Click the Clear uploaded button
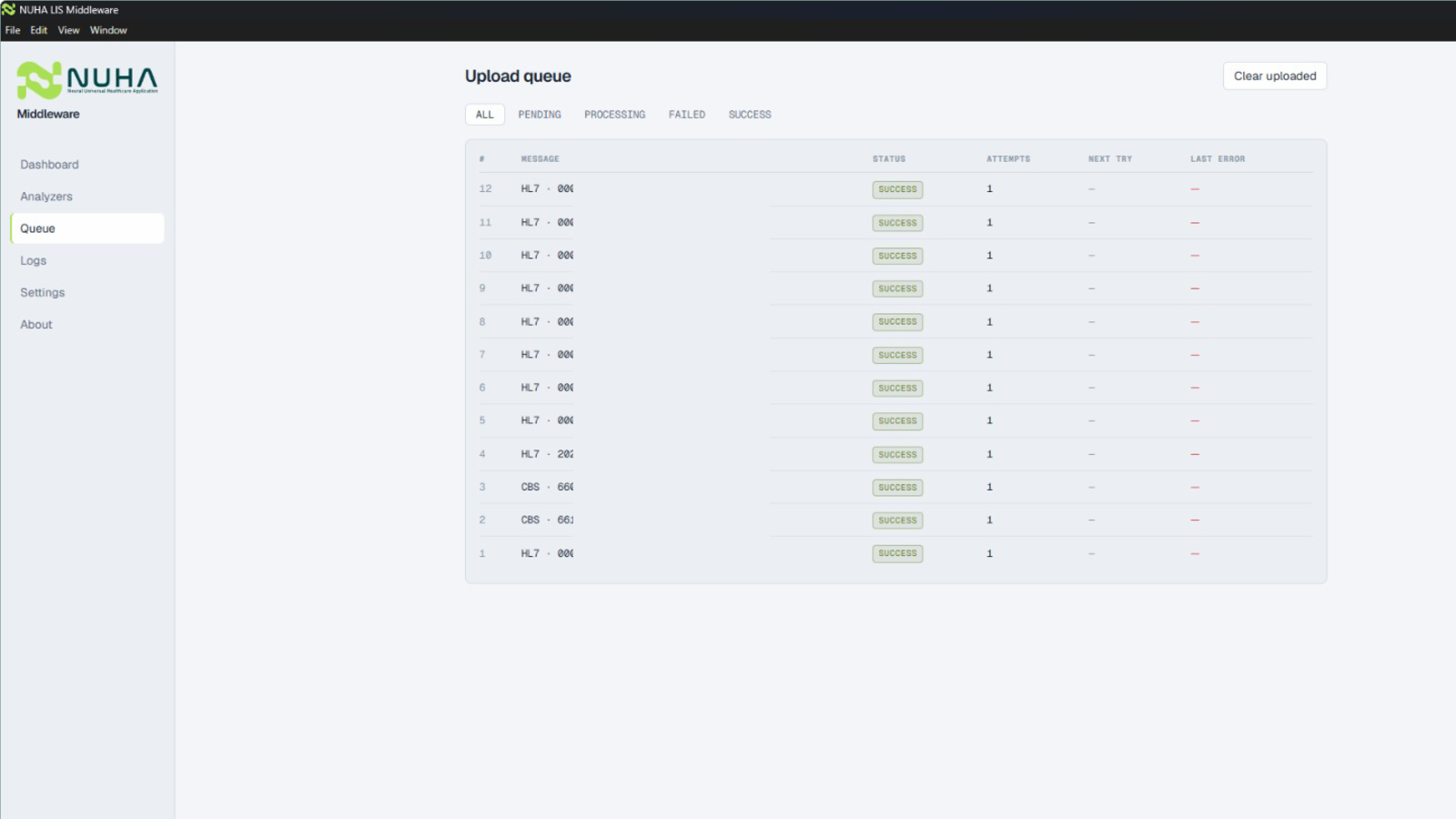Screen dimensions: 1456x819 [x=1275, y=76]
